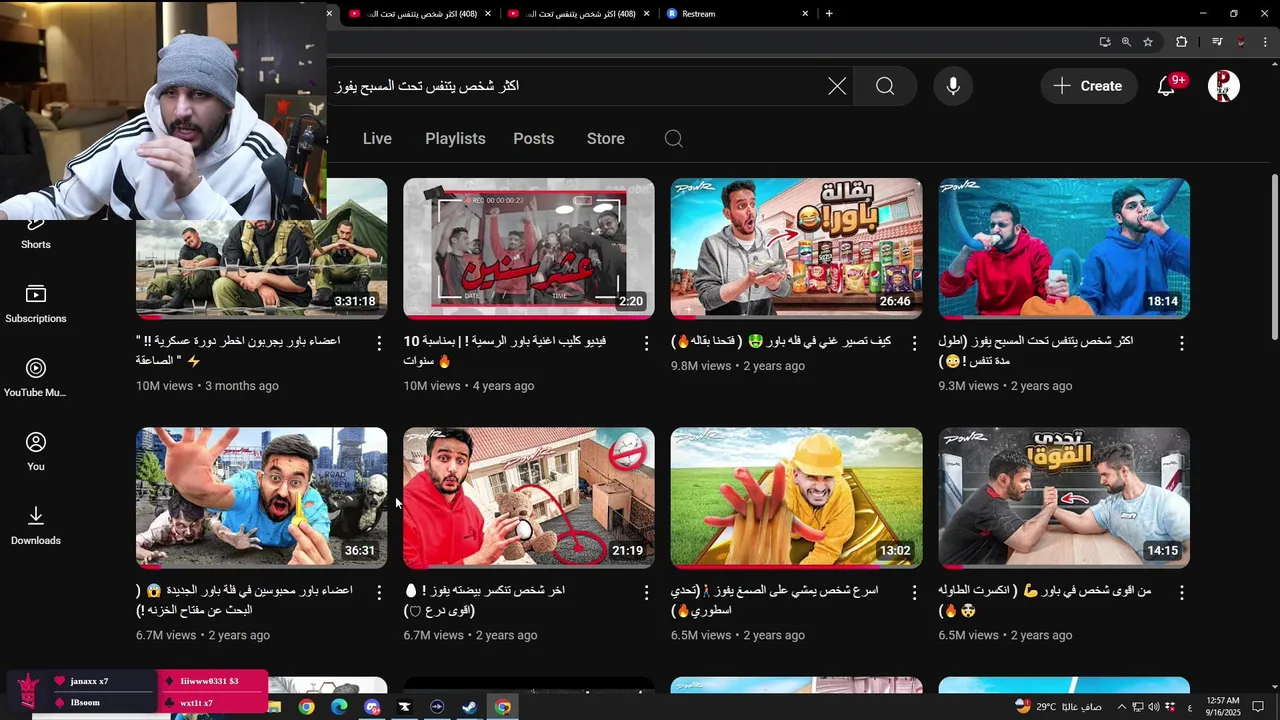Image resolution: width=1280 pixels, height=720 pixels.
Task: Open Steam in the taskbar
Action: point(469,707)
